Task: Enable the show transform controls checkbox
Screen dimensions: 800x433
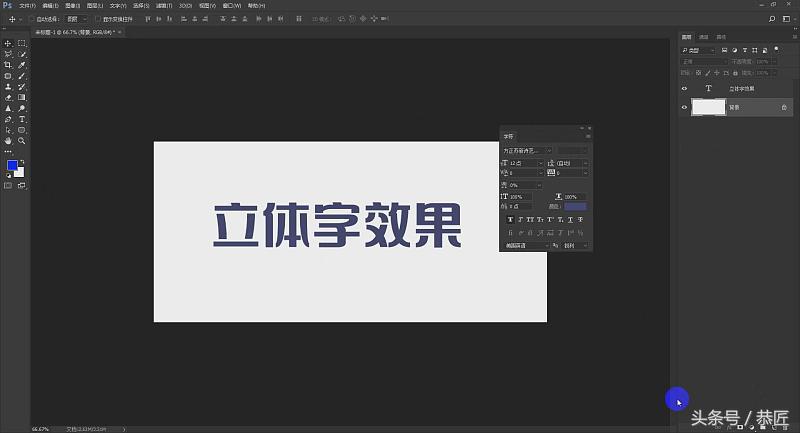Action: pyautogui.click(x=98, y=19)
